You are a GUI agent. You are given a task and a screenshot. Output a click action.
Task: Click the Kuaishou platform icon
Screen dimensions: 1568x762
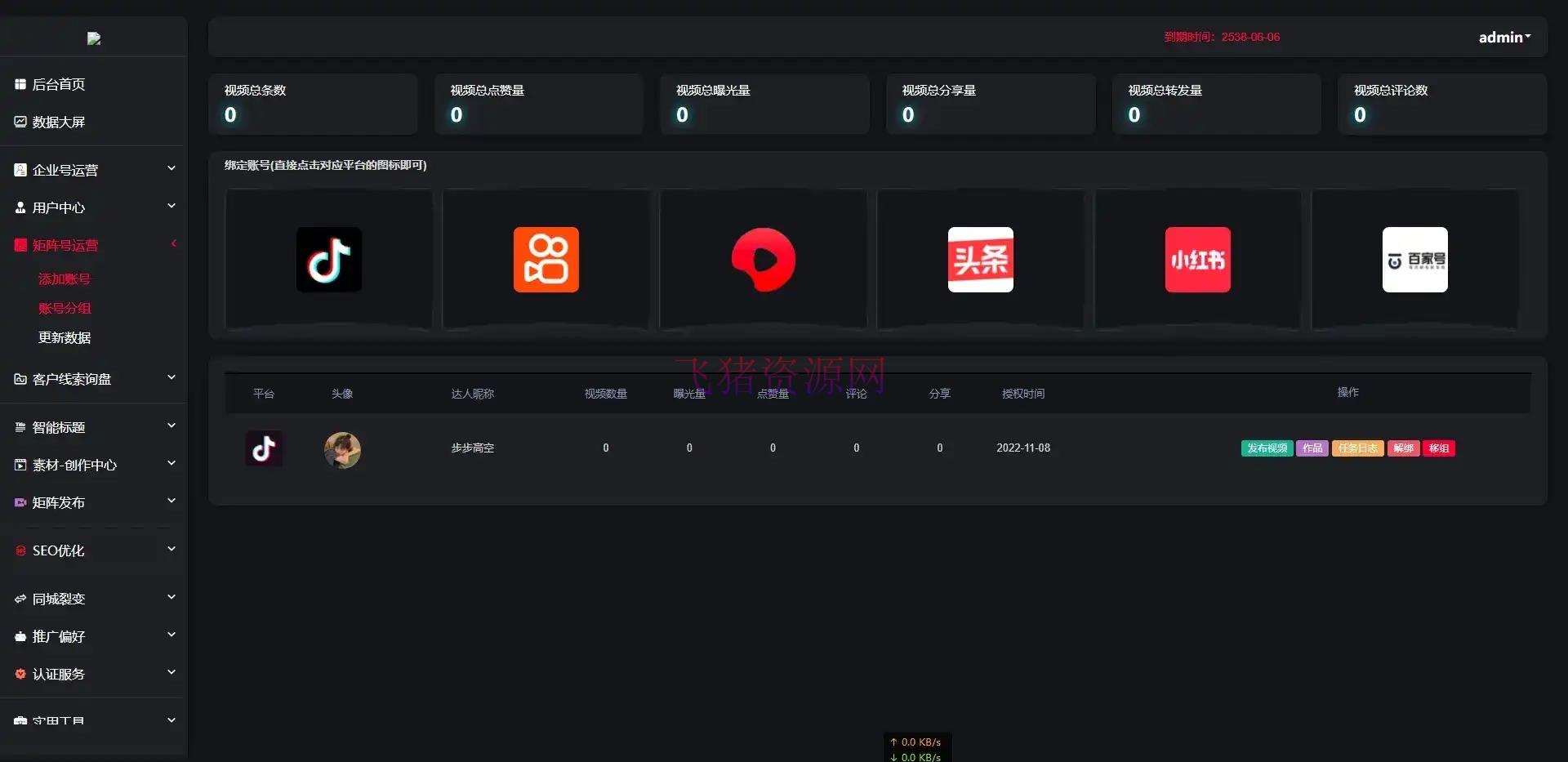545,260
